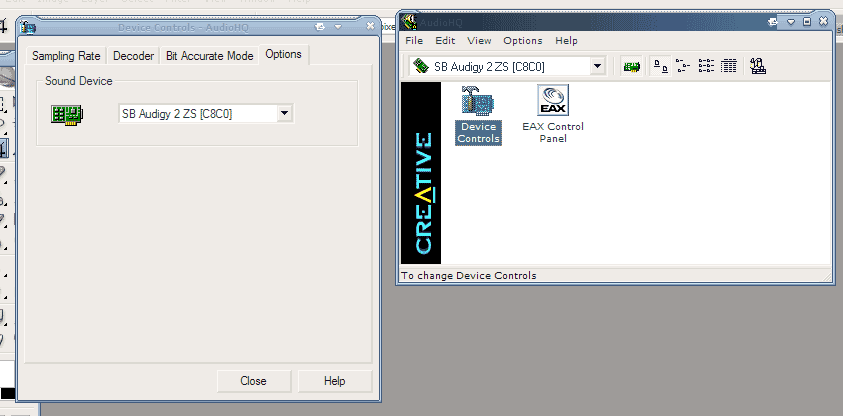Click the stick-on-top icon in Device Controls title bar

[320, 26]
